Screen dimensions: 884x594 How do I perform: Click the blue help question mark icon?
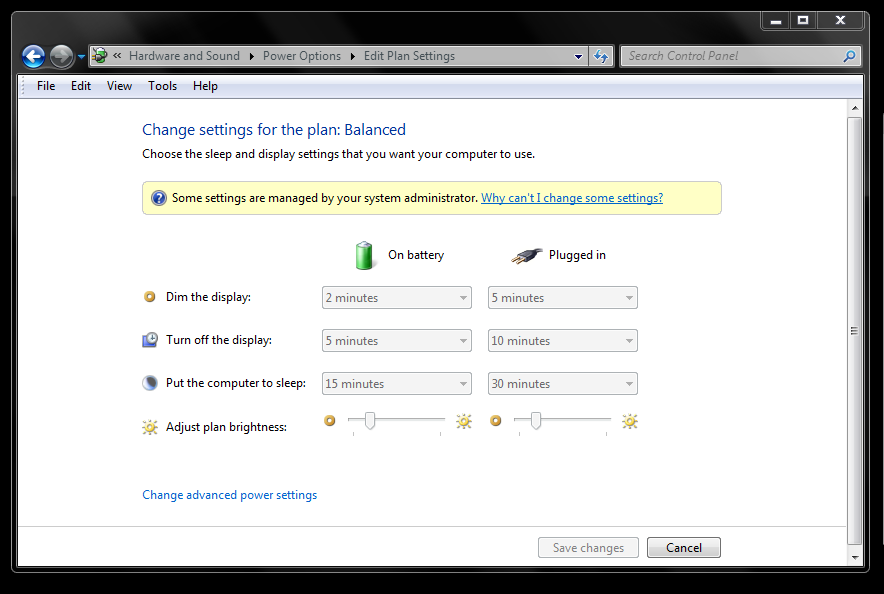(159, 198)
